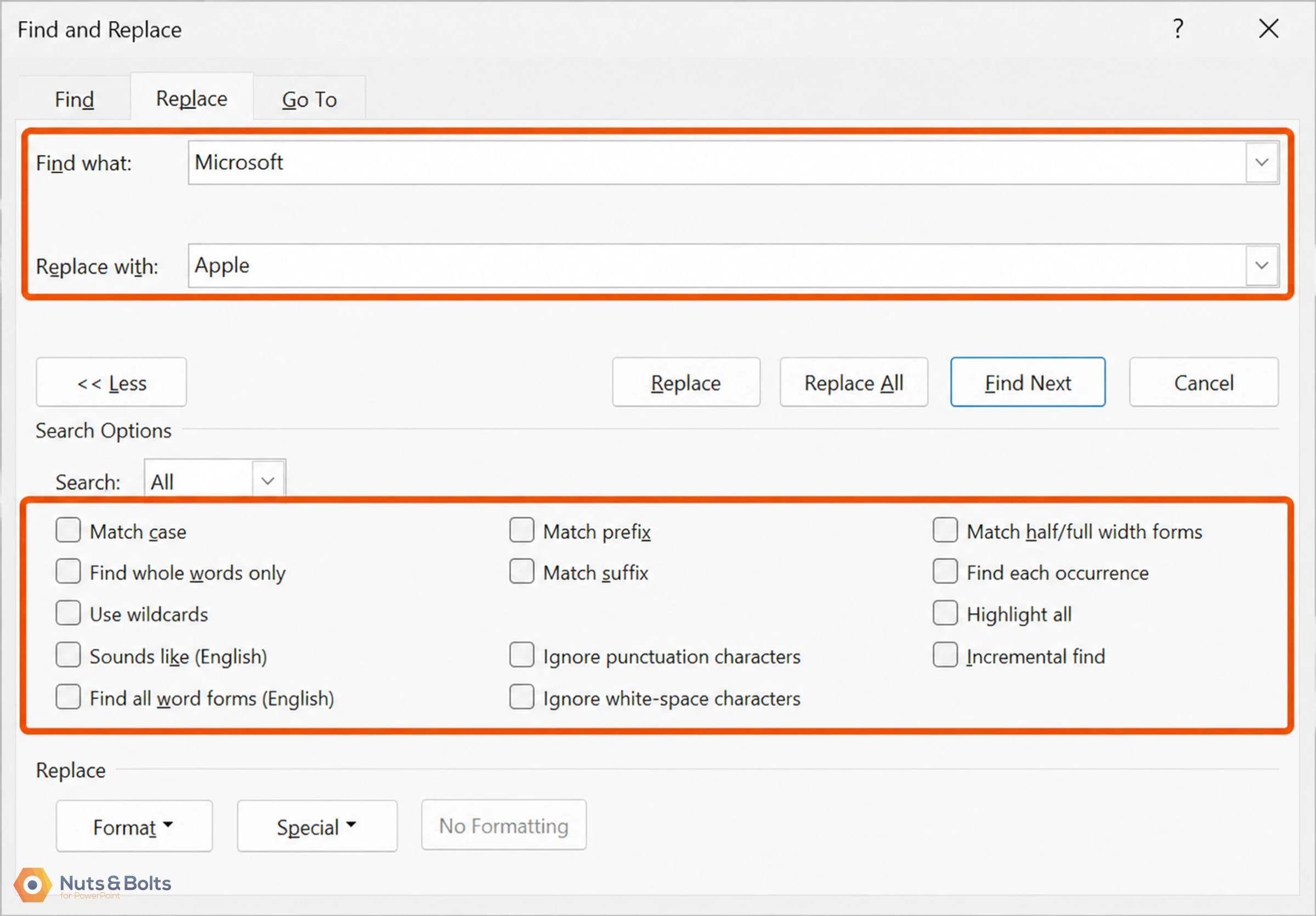Click the Replace with text field
Image resolution: width=1316 pixels, height=916 pixels.
717,266
